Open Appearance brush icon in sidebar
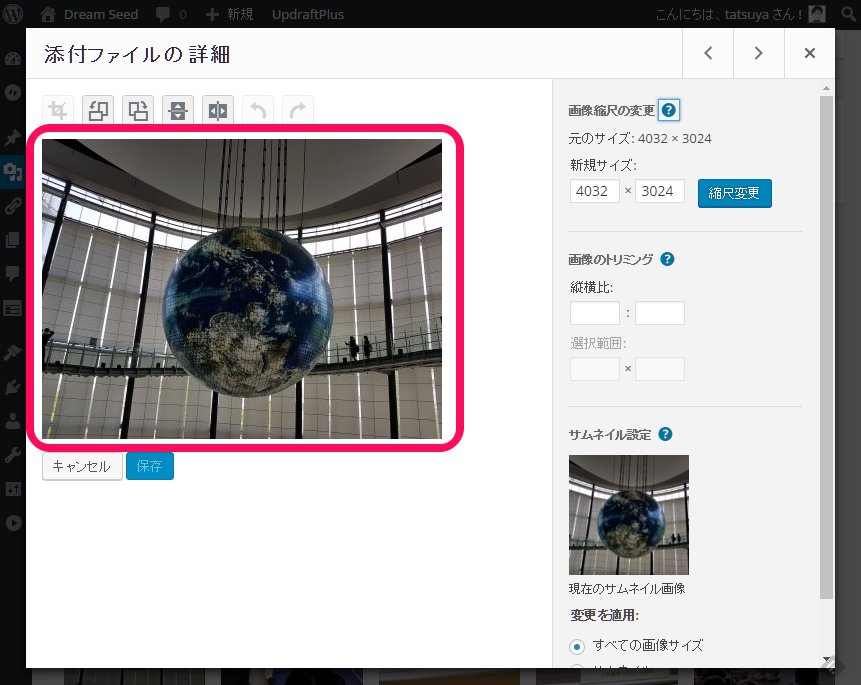861x685 pixels. click(13, 352)
